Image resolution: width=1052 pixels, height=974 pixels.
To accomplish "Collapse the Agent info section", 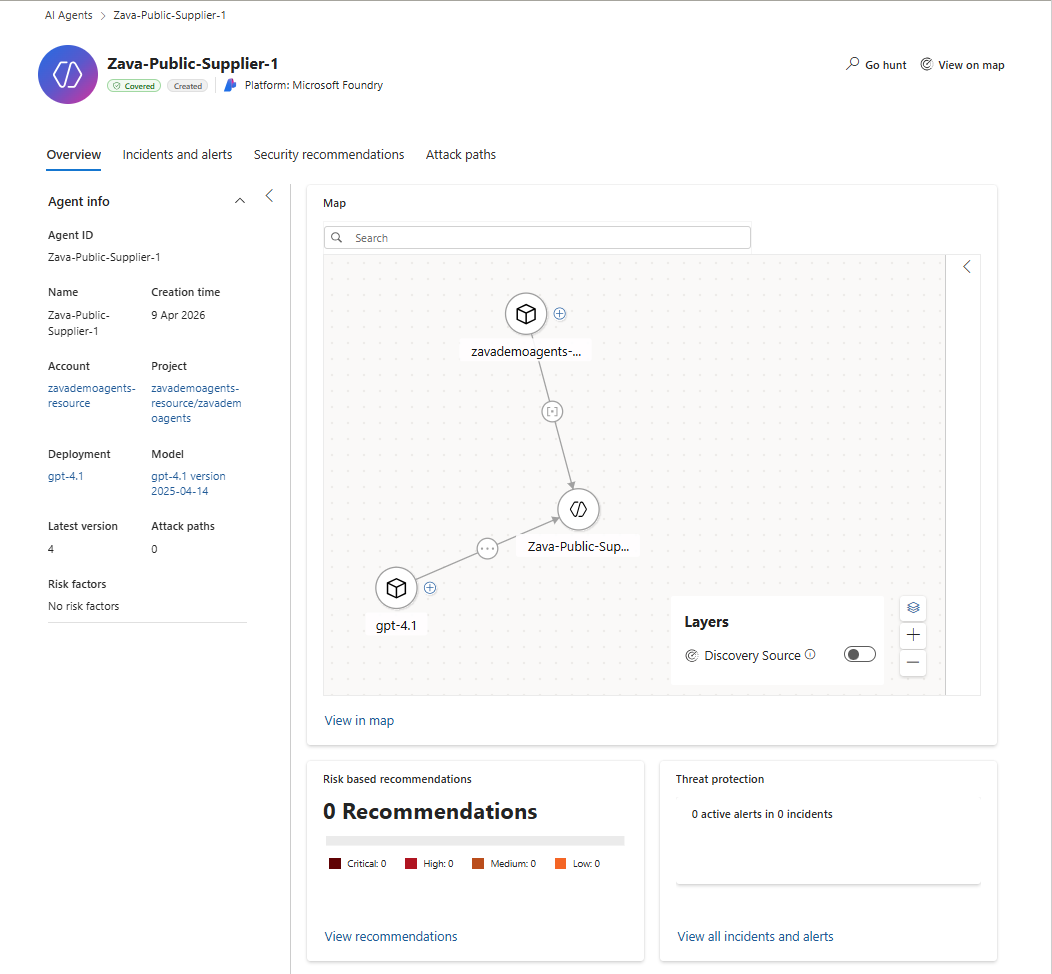I will coord(239,201).
